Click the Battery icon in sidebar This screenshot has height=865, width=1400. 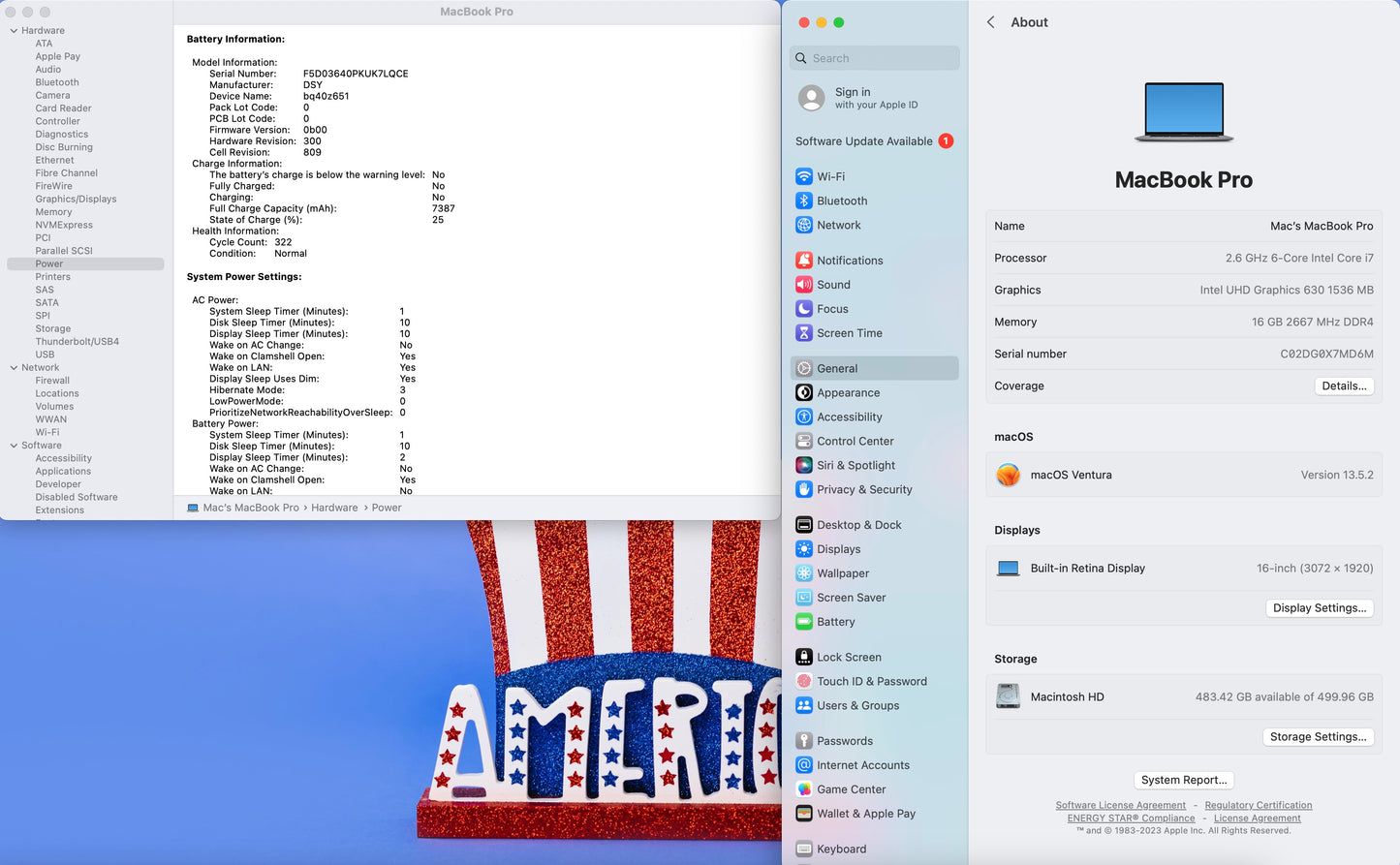(x=803, y=622)
